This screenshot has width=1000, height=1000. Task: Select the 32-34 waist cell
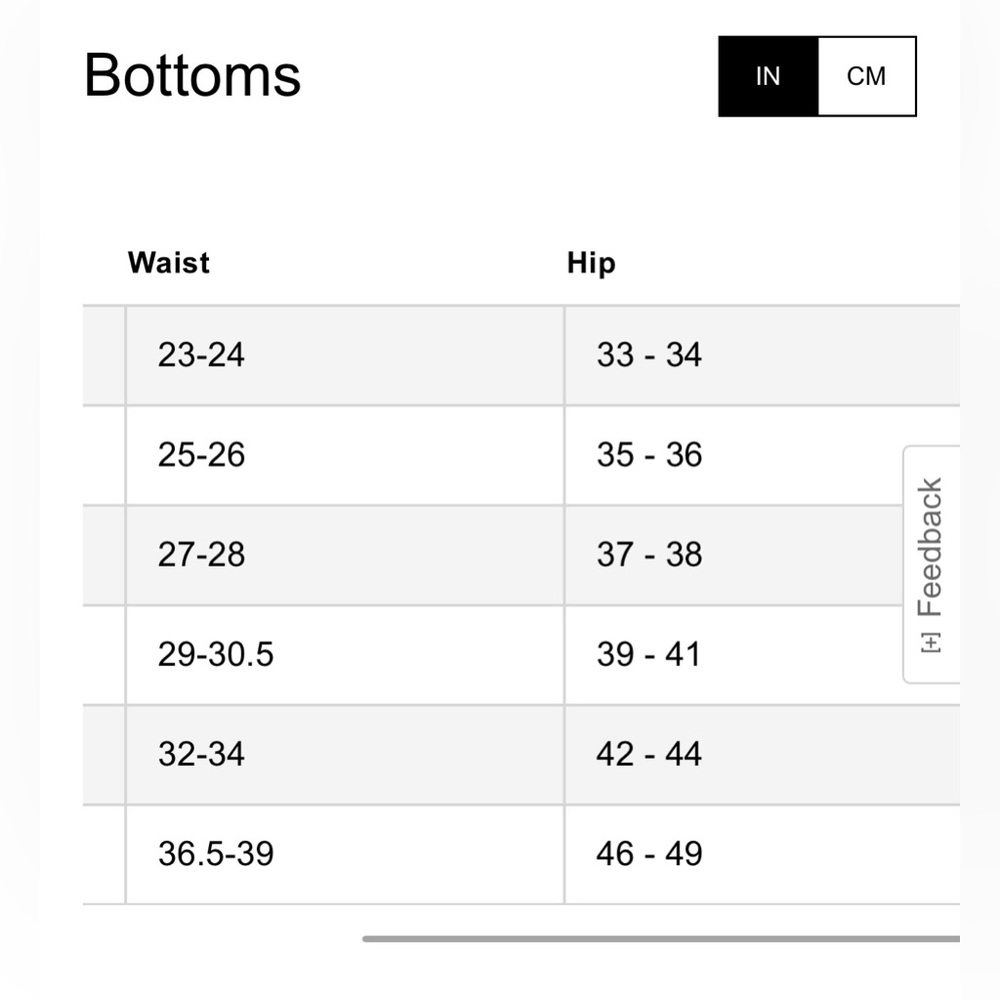click(201, 754)
